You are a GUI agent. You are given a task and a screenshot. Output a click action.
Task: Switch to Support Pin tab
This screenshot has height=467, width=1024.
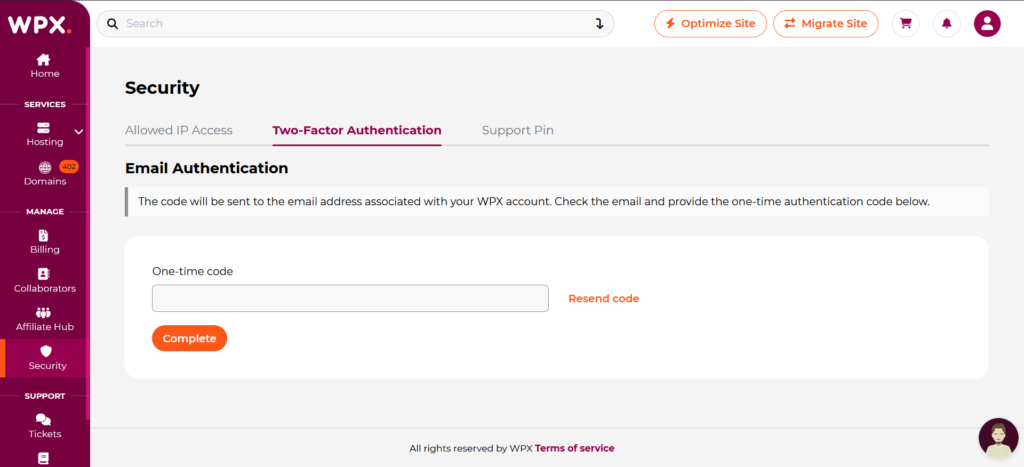point(517,130)
